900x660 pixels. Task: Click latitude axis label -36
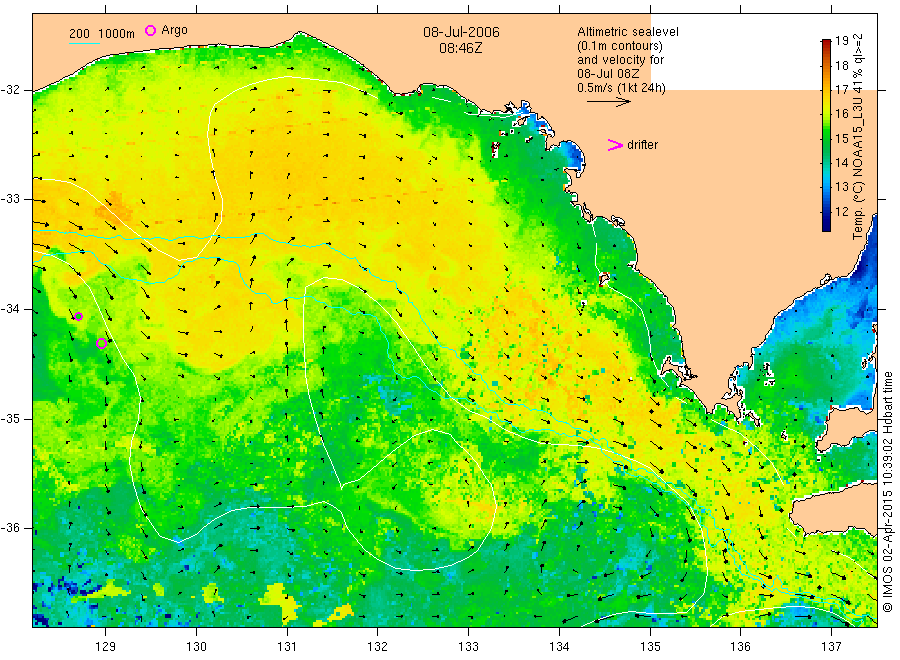pos(10,528)
